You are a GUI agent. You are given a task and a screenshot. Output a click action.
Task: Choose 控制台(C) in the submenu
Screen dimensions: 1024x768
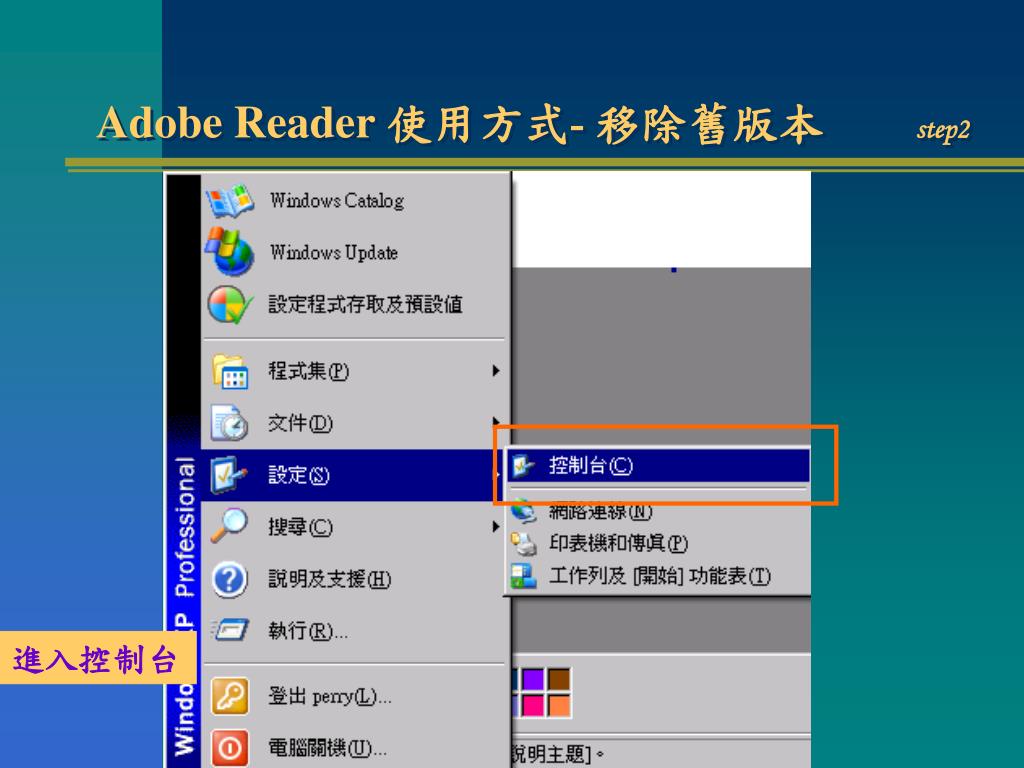pos(658,466)
